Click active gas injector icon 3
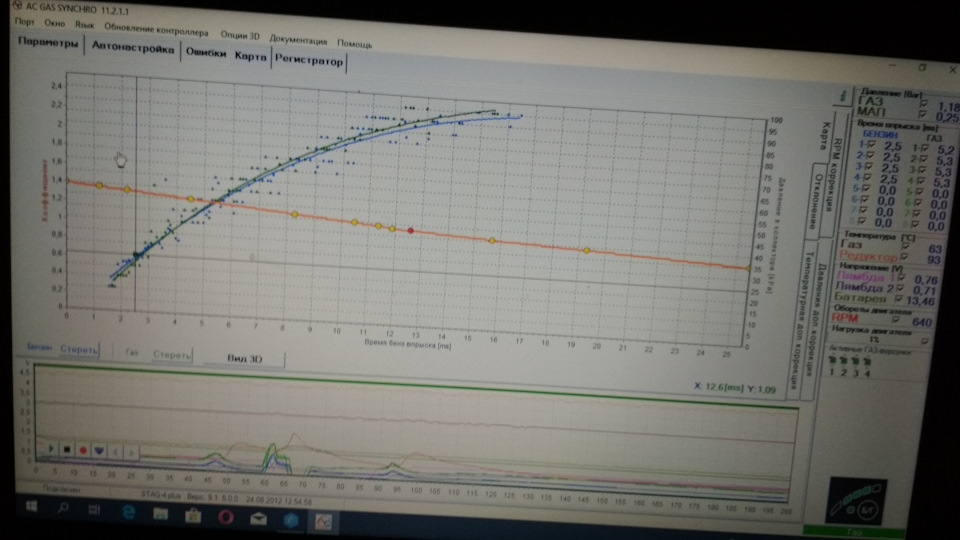The image size is (960, 540). [855, 362]
